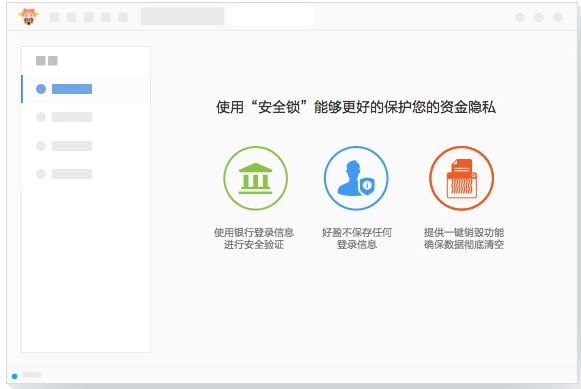
Task: Click the third gray toolbar square
Action: pyautogui.click(x=89, y=17)
